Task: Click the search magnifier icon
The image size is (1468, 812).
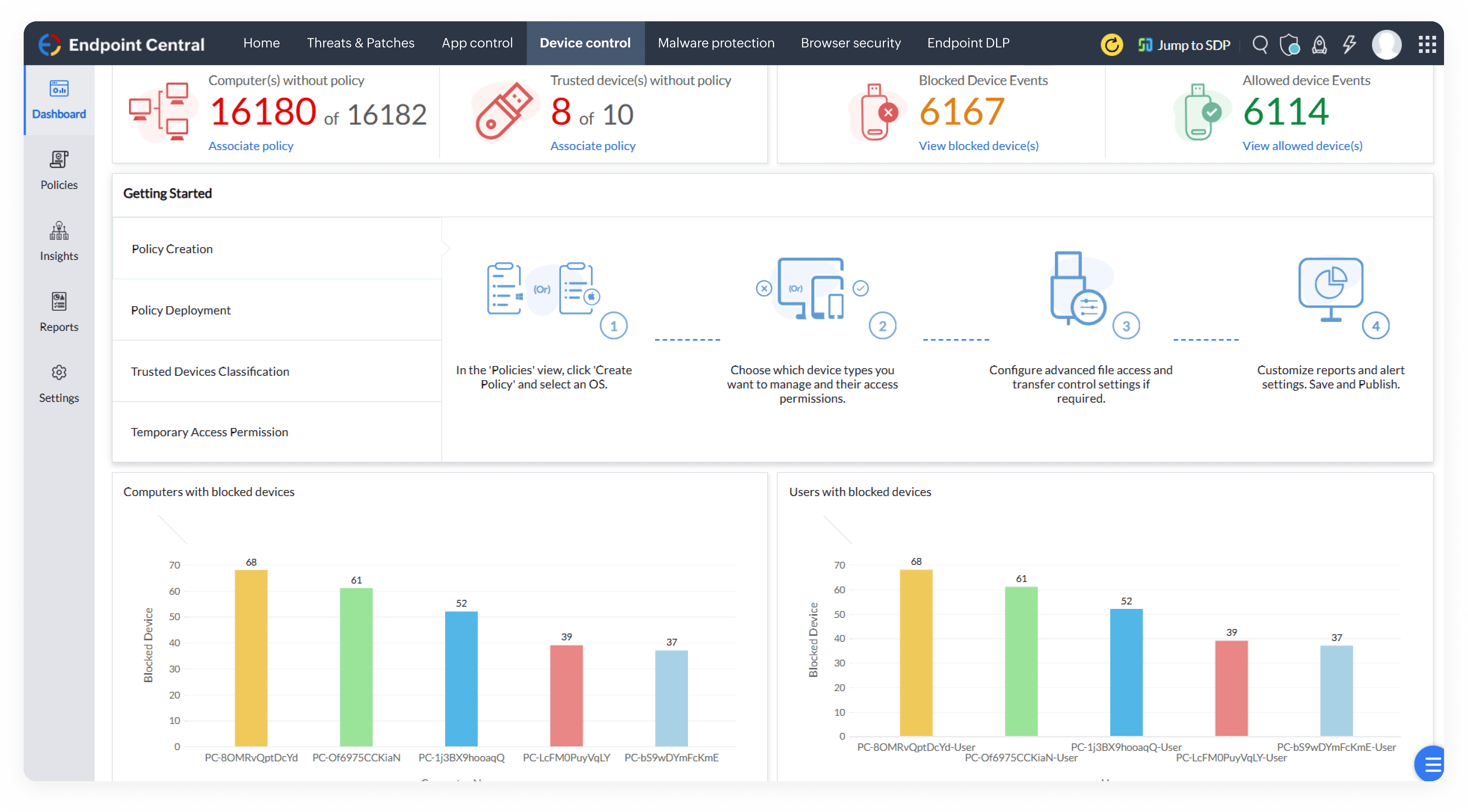Action: coord(1260,44)
